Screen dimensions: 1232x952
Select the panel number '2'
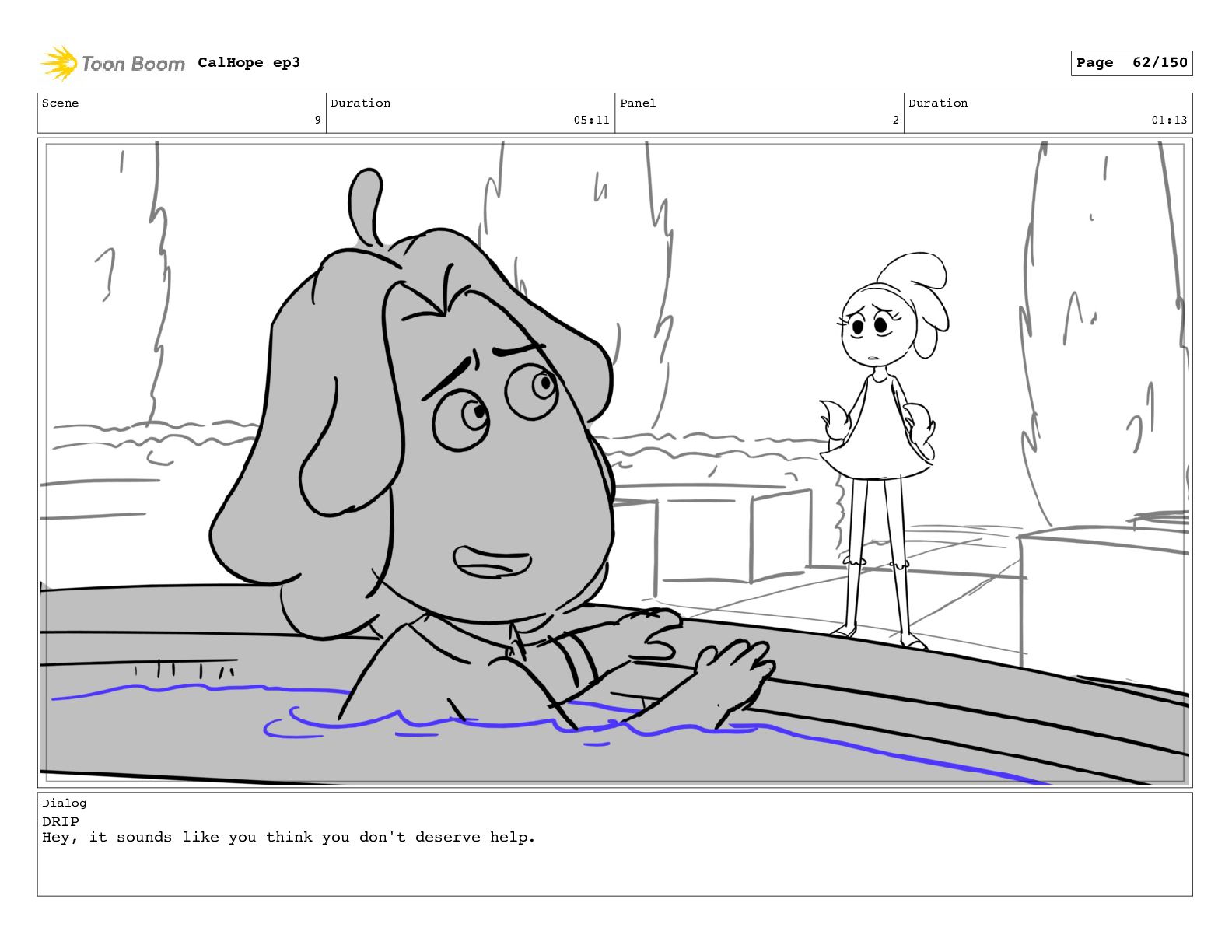pyautogui.click(x=895, y=120)
